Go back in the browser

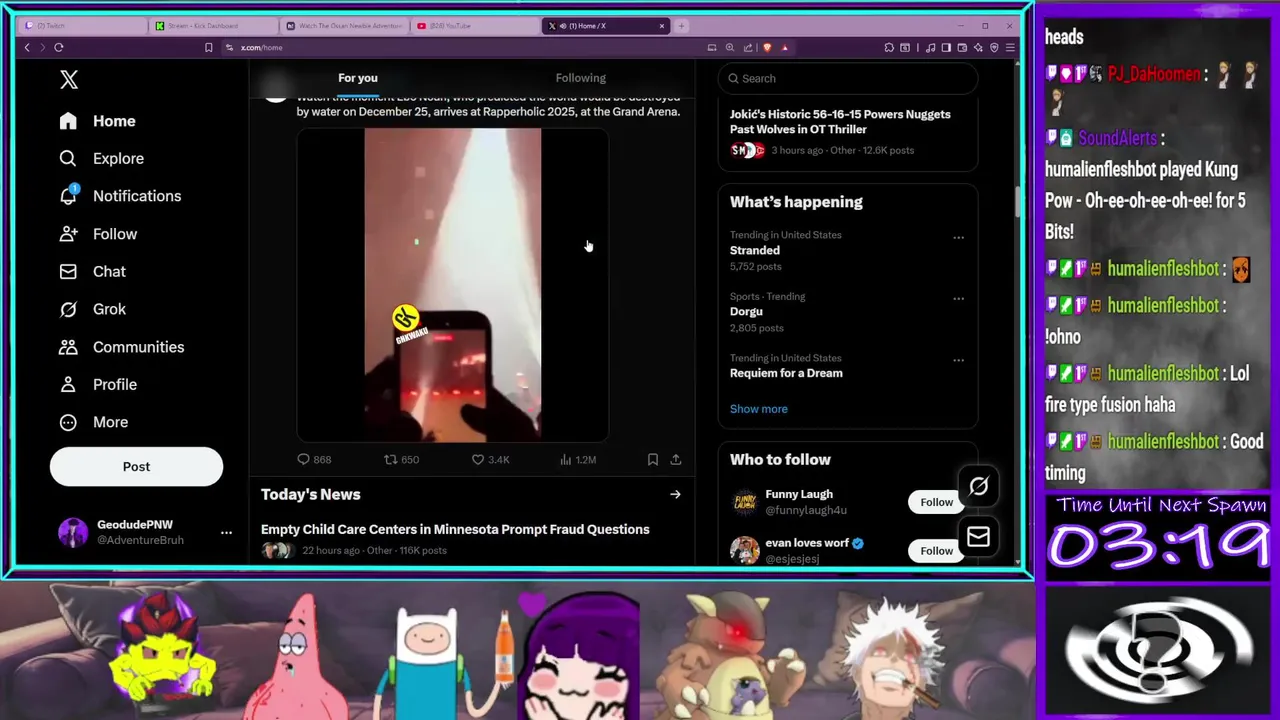pos(27,47)
